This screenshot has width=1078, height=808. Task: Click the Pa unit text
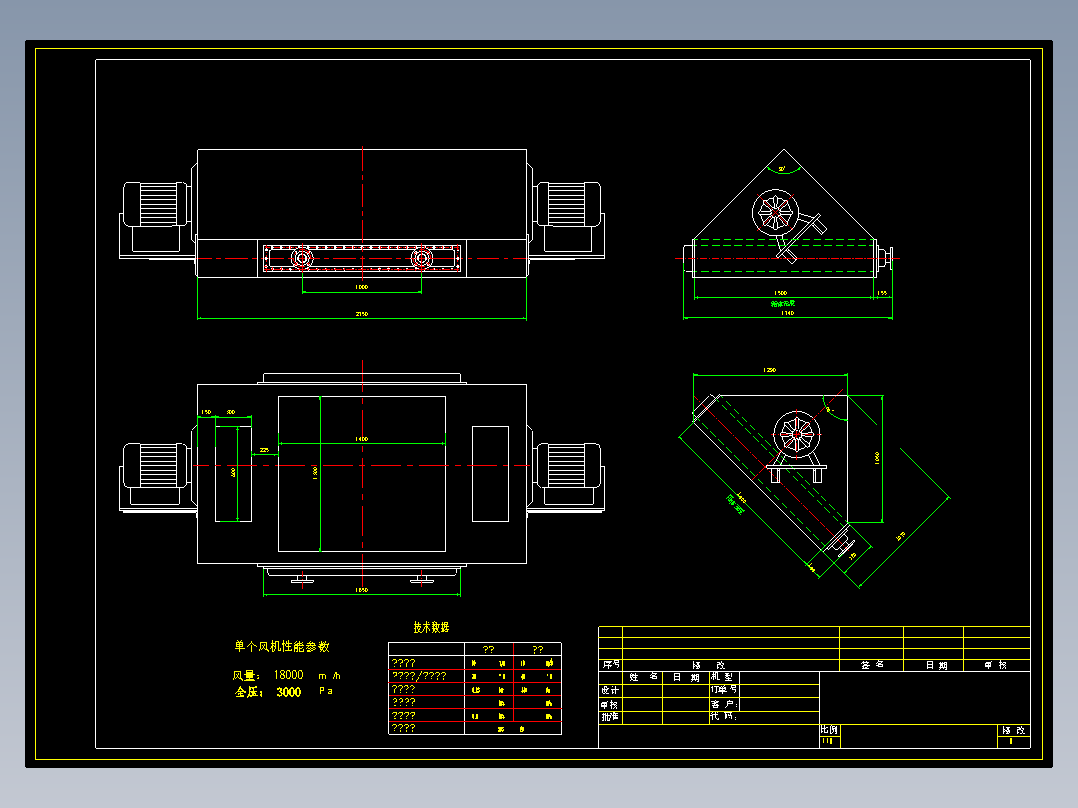[x=326, y=690]
